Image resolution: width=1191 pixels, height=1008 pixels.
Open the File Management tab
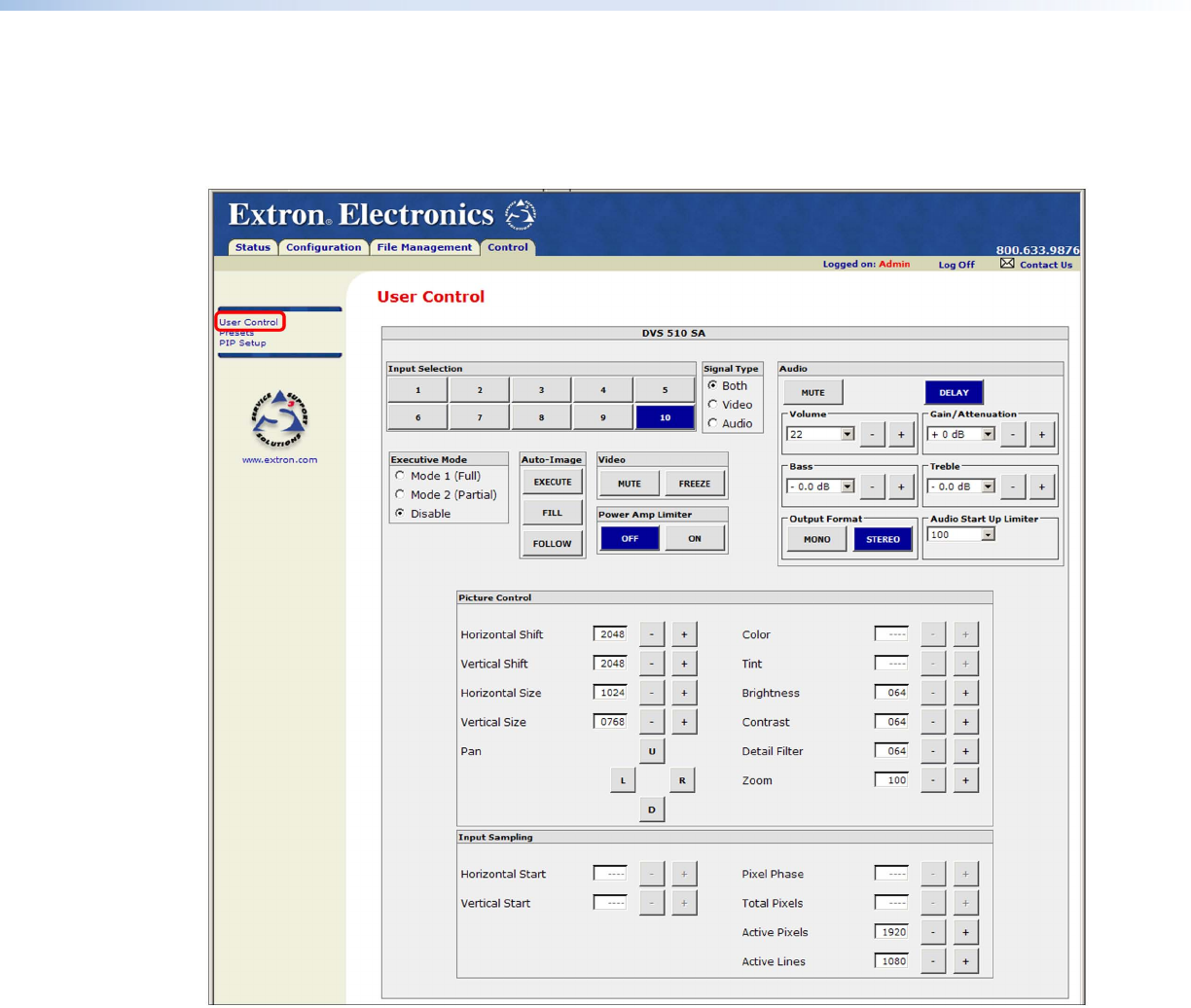pyautogui.click(x=424, y=247)
